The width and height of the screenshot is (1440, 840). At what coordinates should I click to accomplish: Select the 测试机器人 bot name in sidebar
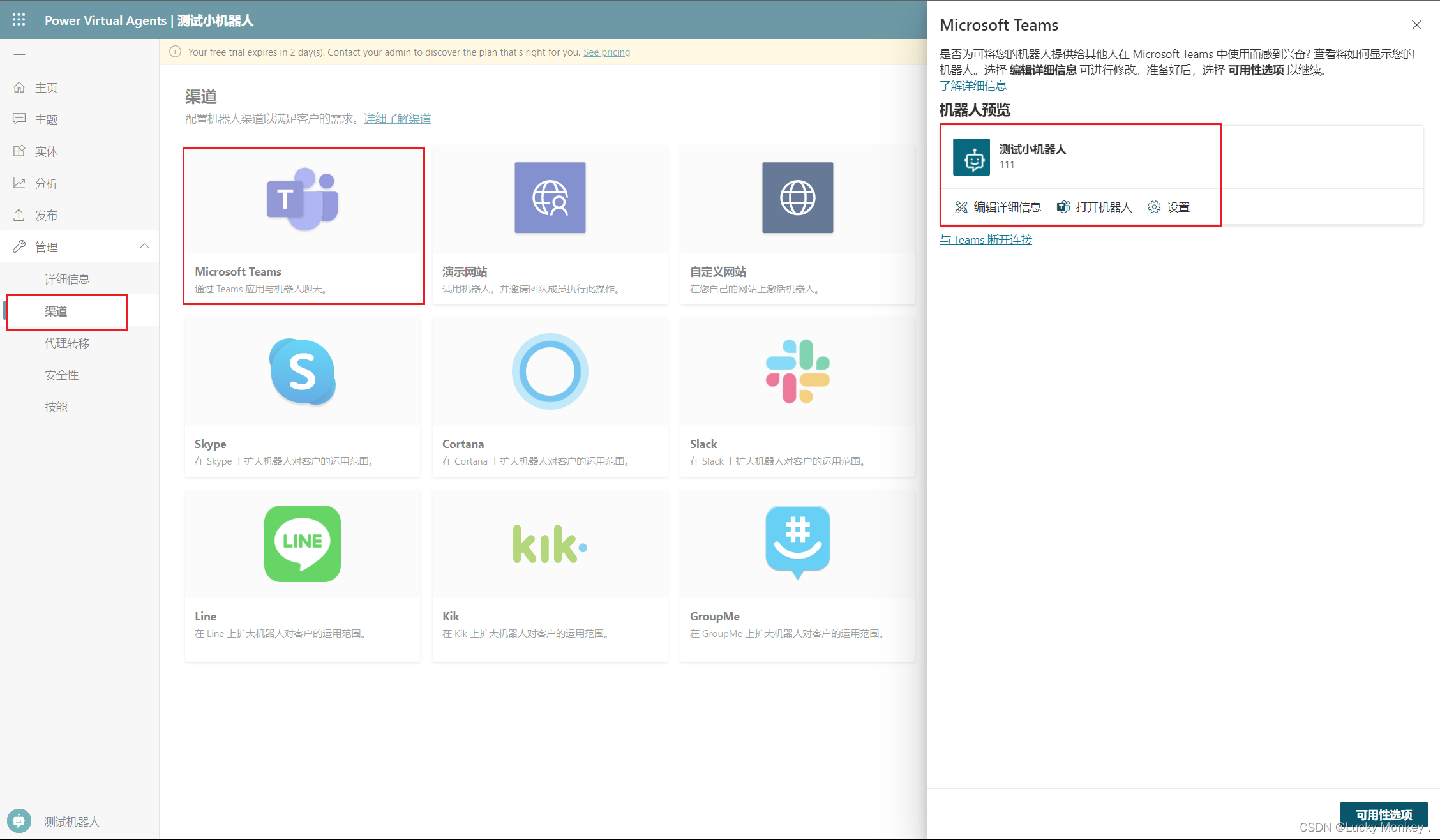click(x=72, y=821)
